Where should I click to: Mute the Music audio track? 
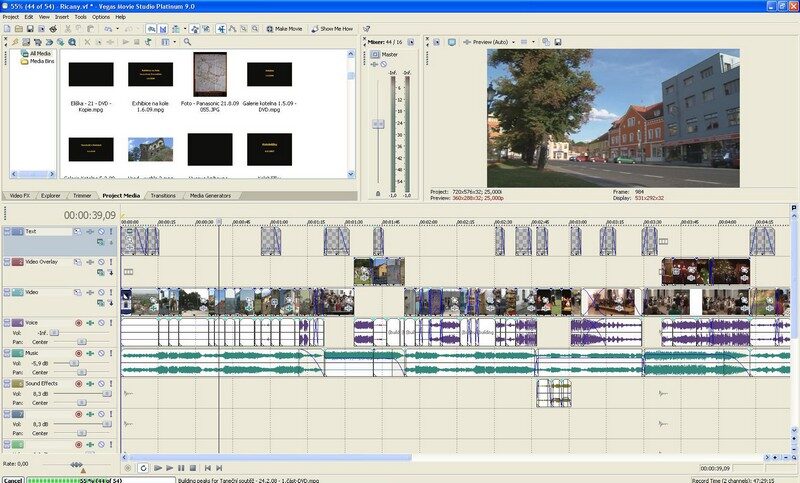pos(101,353)
